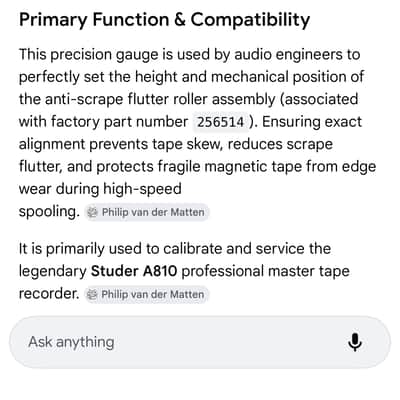Click the phrase "wear during high-speed"
400x400 pixels.
click(100, 189)
